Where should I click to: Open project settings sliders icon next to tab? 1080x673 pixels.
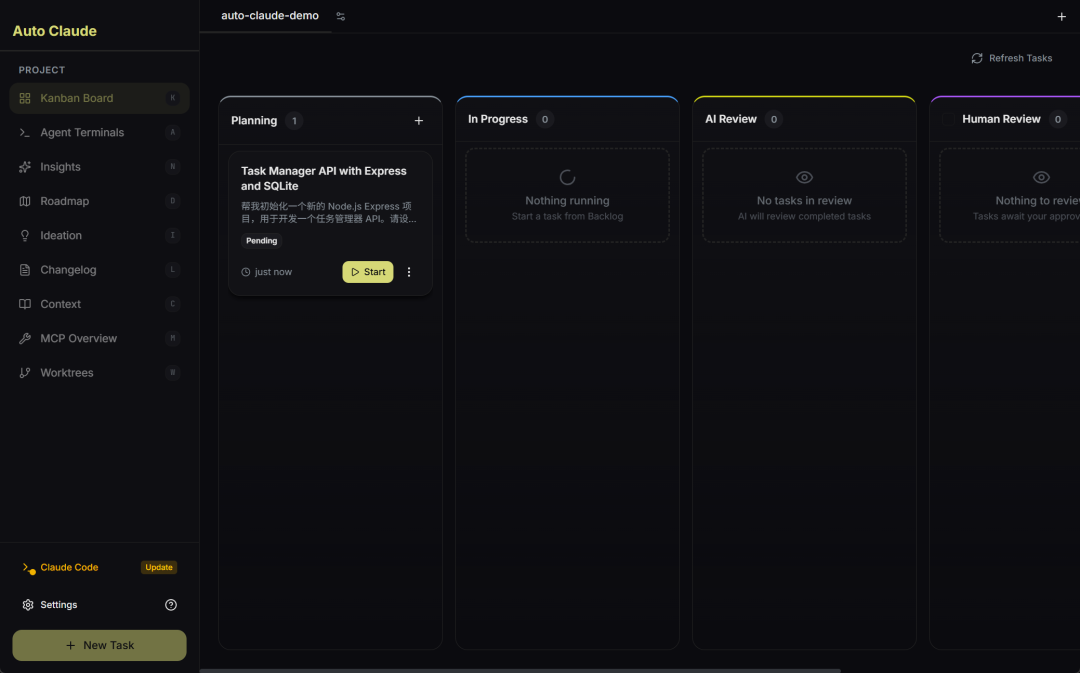340,16
